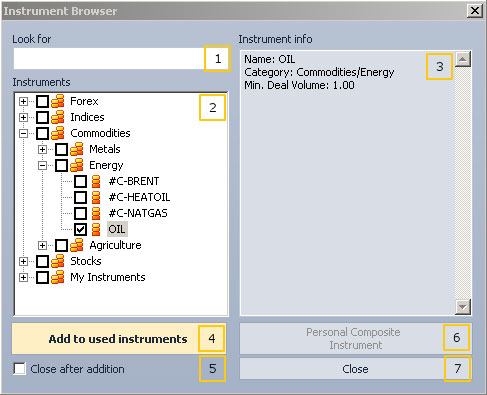This screenshot has width=487, height=395.
Task: Click the #C-BRENT instrument icon
Action: click(x=96, y=181)
